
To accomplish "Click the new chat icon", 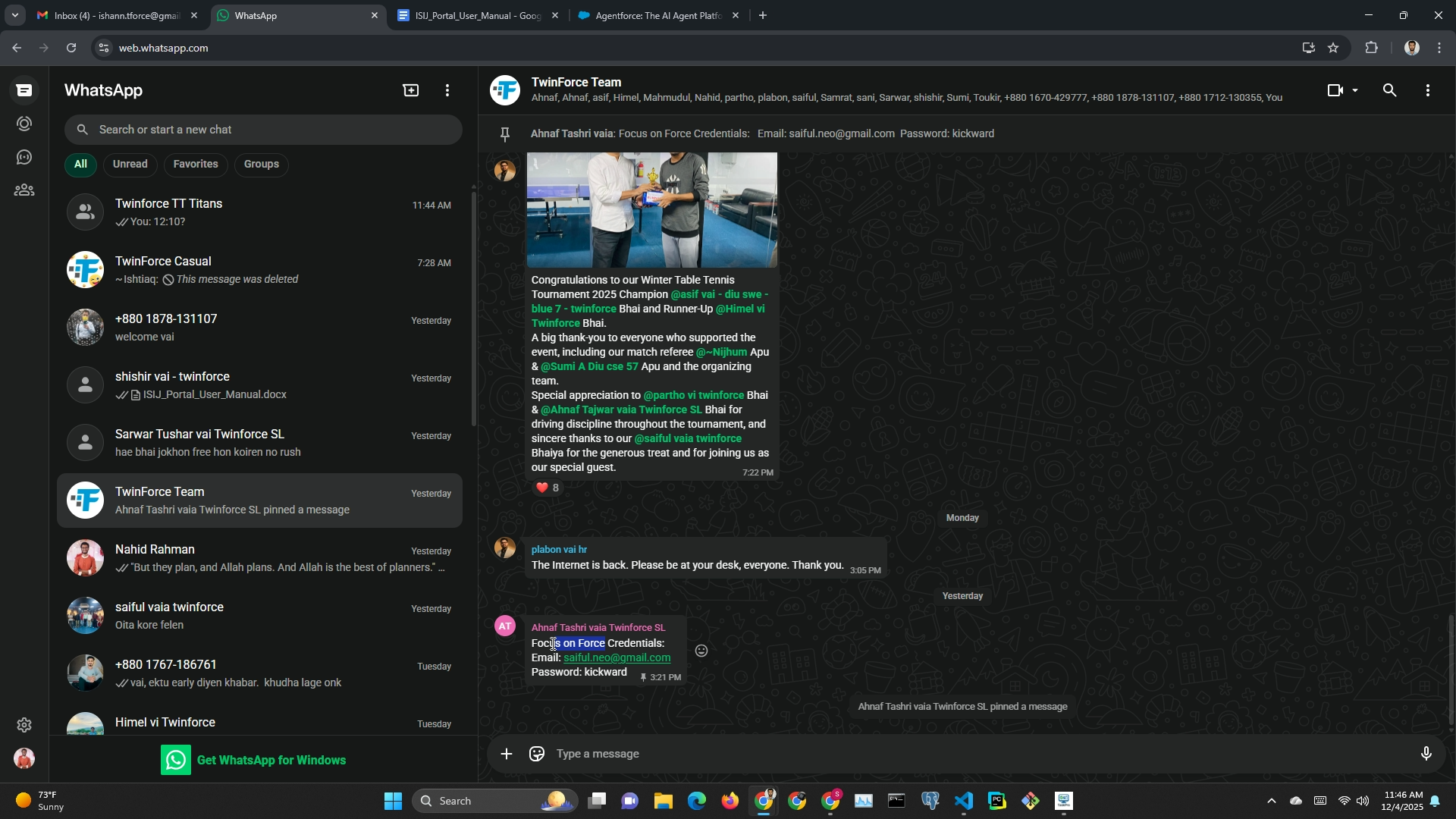I will point(410,91).
